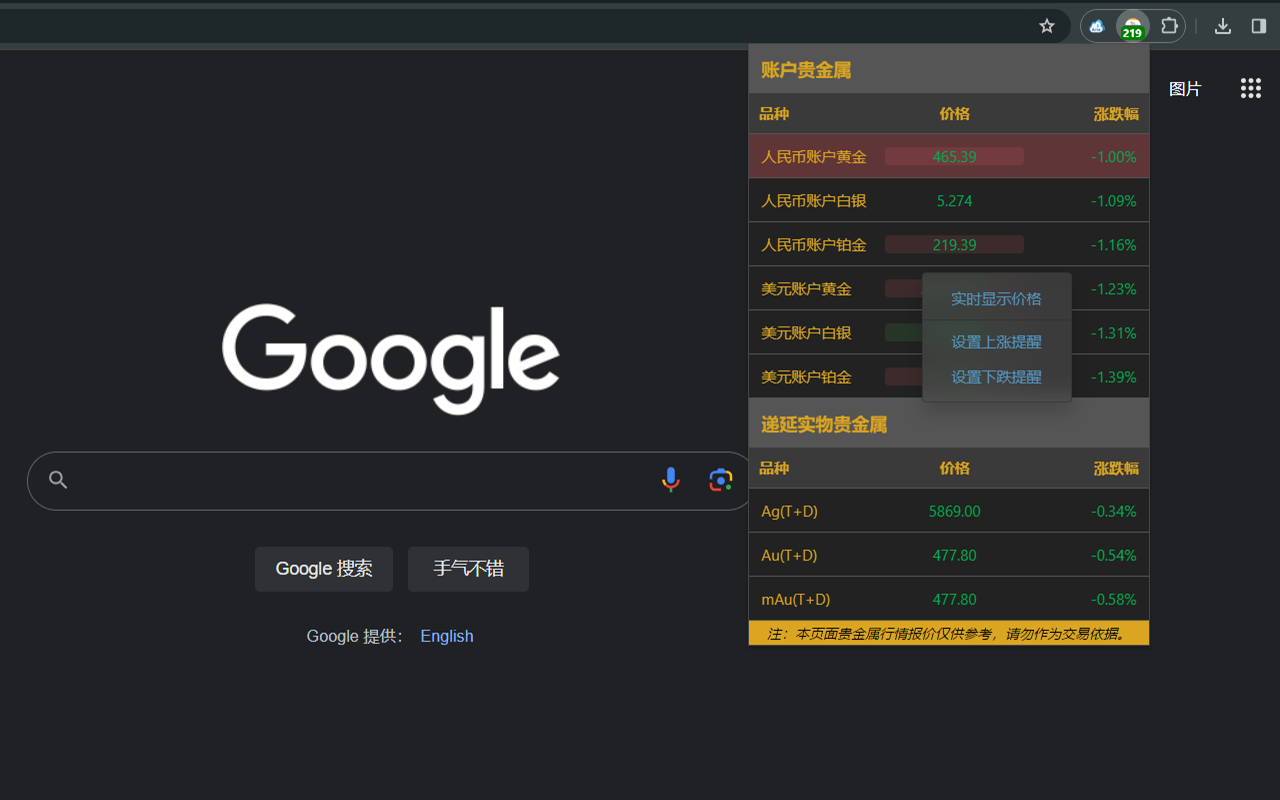This screenshot has width=1280, height=800.
Task: Click the magnifier icon in the search box
Action: 57,480
